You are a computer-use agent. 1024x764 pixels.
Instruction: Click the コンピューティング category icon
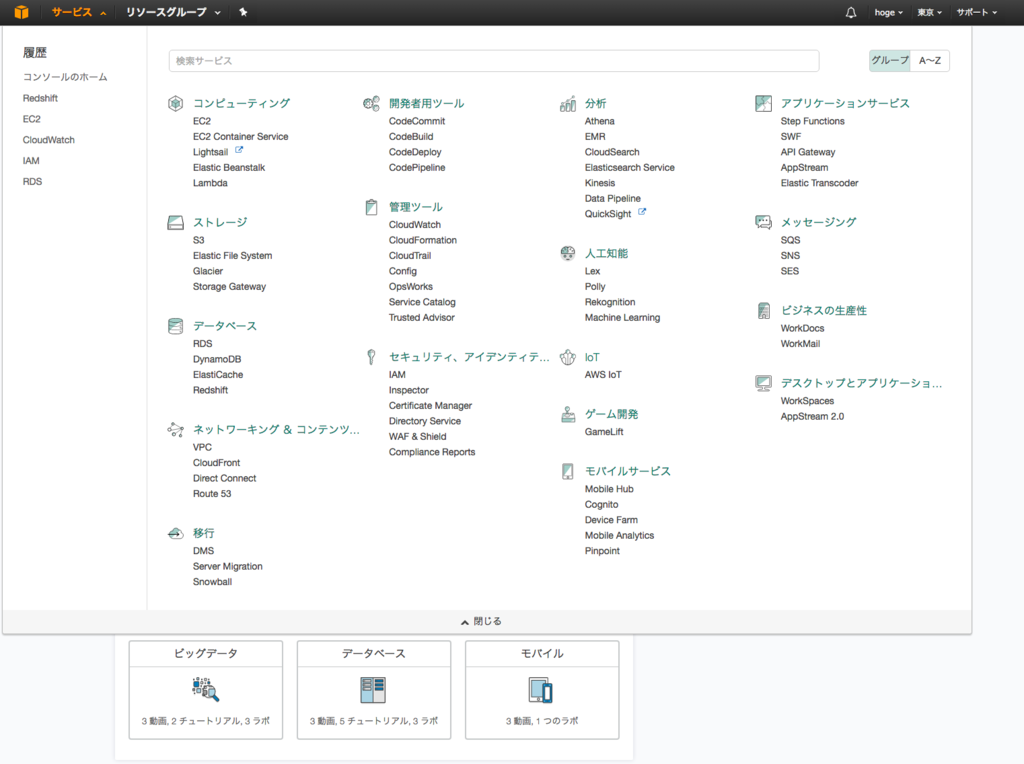point(175,103)
